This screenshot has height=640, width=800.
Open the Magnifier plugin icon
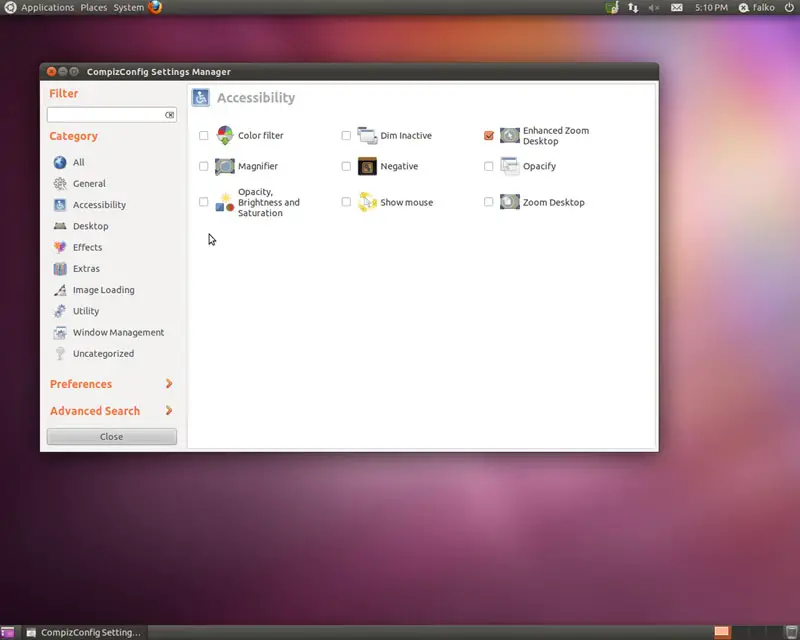tap(224, 166)
